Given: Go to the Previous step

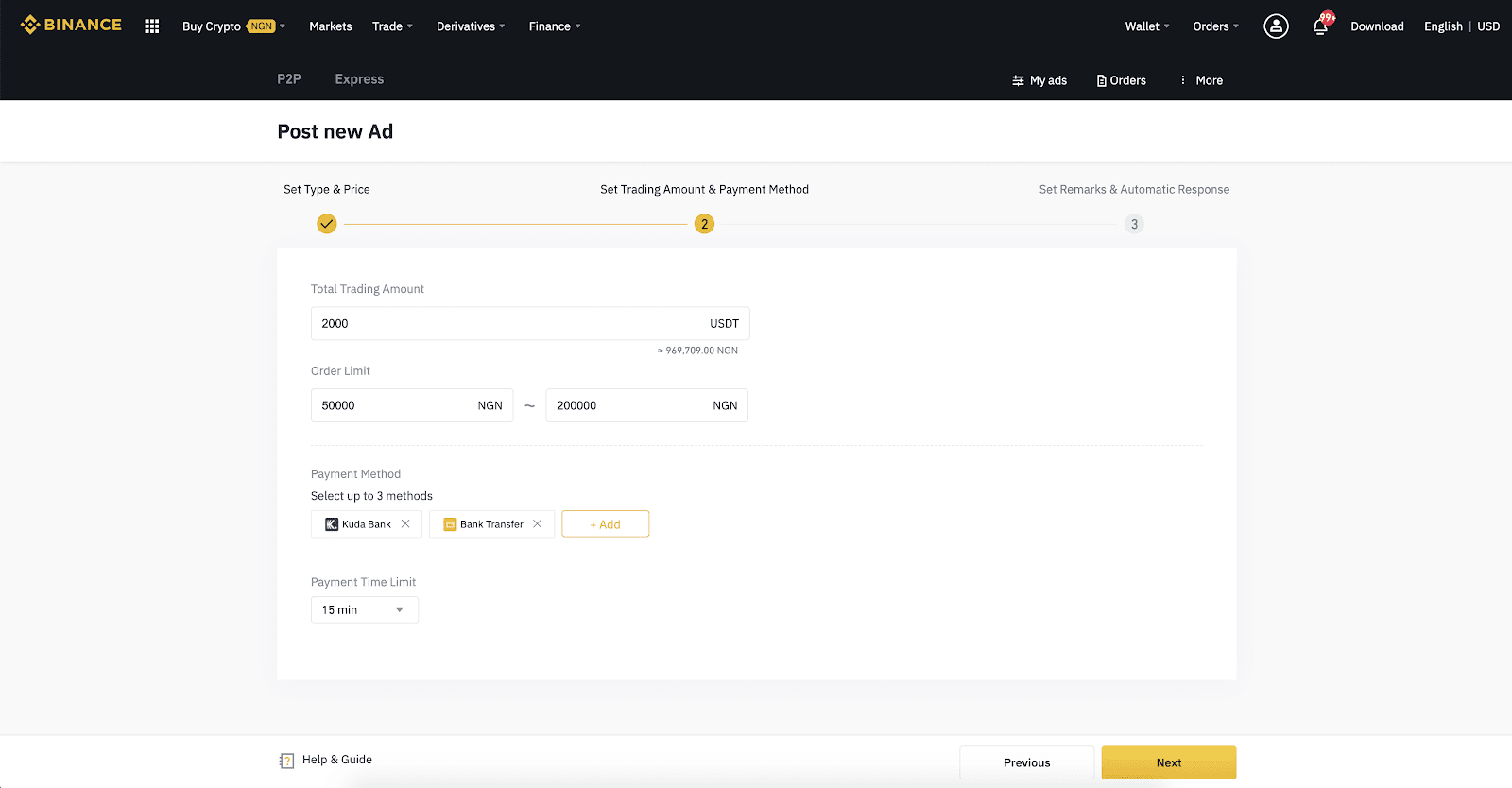Looking at the screenshot, I should [x=1026, y=762].
